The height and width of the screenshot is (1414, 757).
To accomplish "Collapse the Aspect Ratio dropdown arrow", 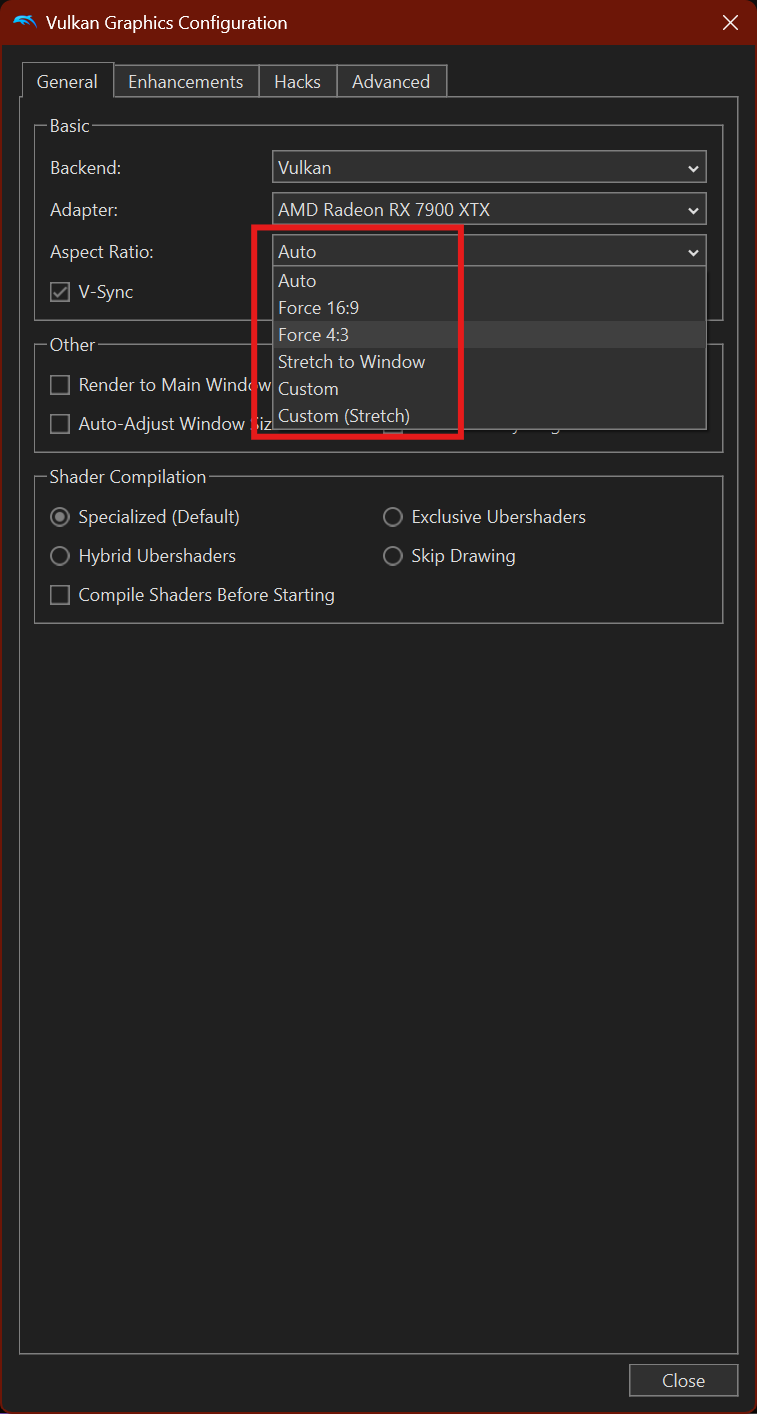I will tap(693, 252).
